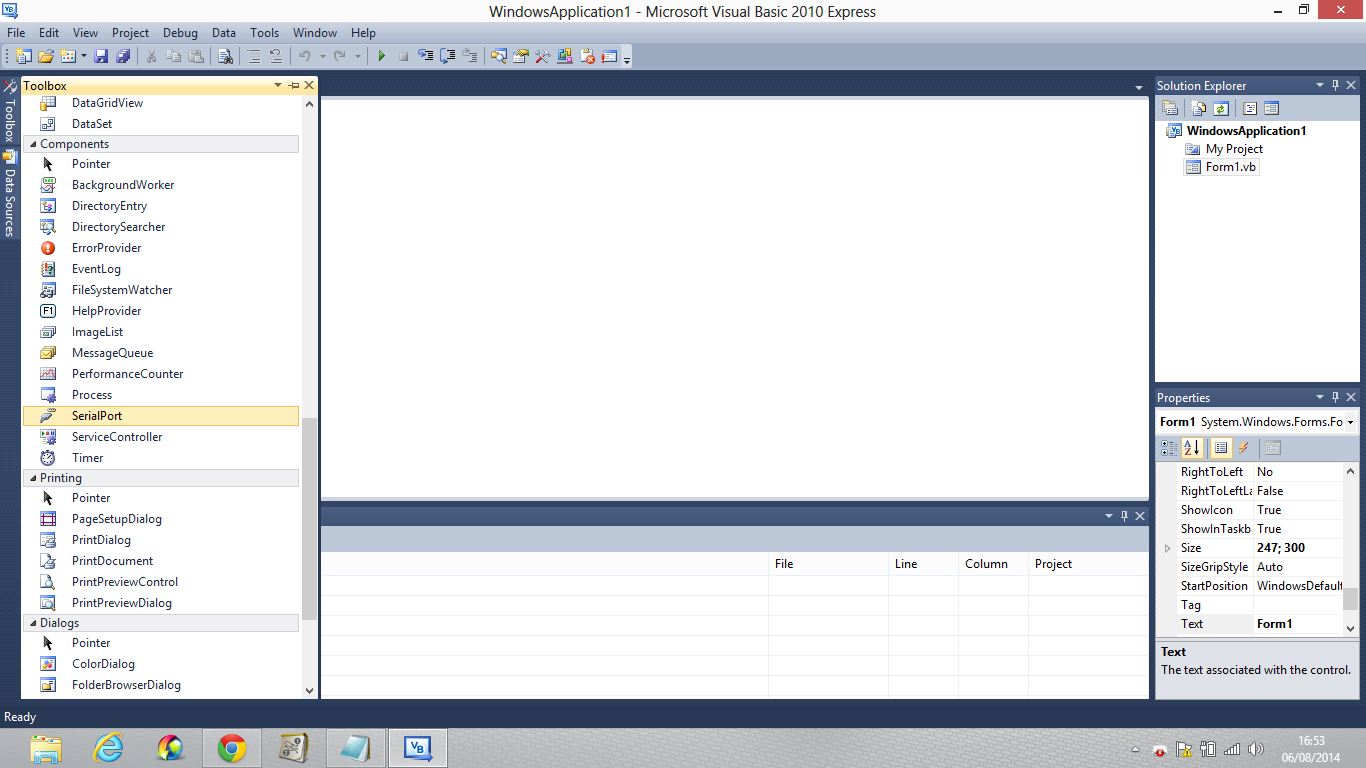Viewport: 1366px width, 768px height.
Task: Expand the Size property in Properties grid
Action: pos(1167,548)
